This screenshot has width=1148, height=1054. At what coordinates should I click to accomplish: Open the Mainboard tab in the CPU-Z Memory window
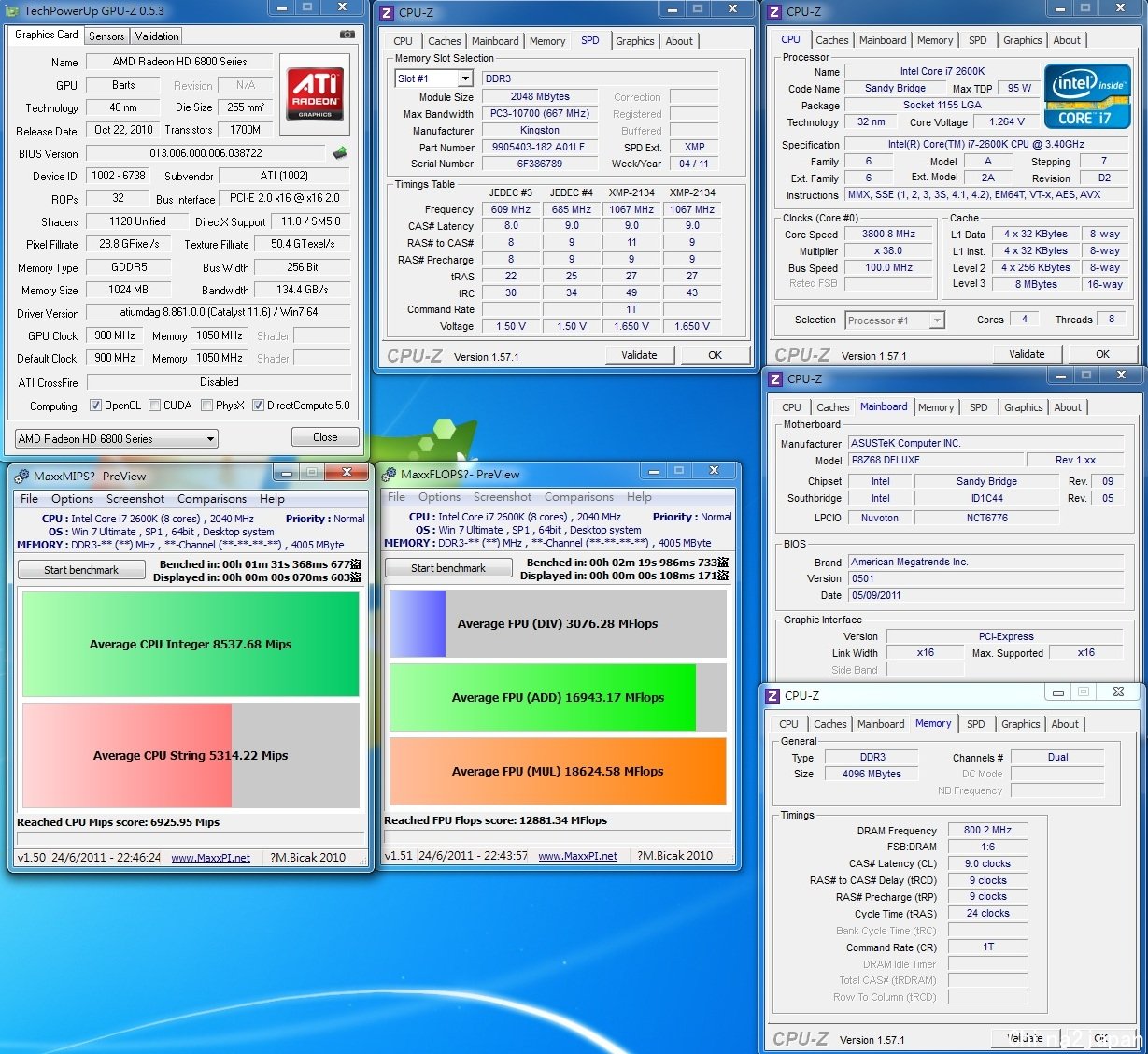click(x=881, y=724)
